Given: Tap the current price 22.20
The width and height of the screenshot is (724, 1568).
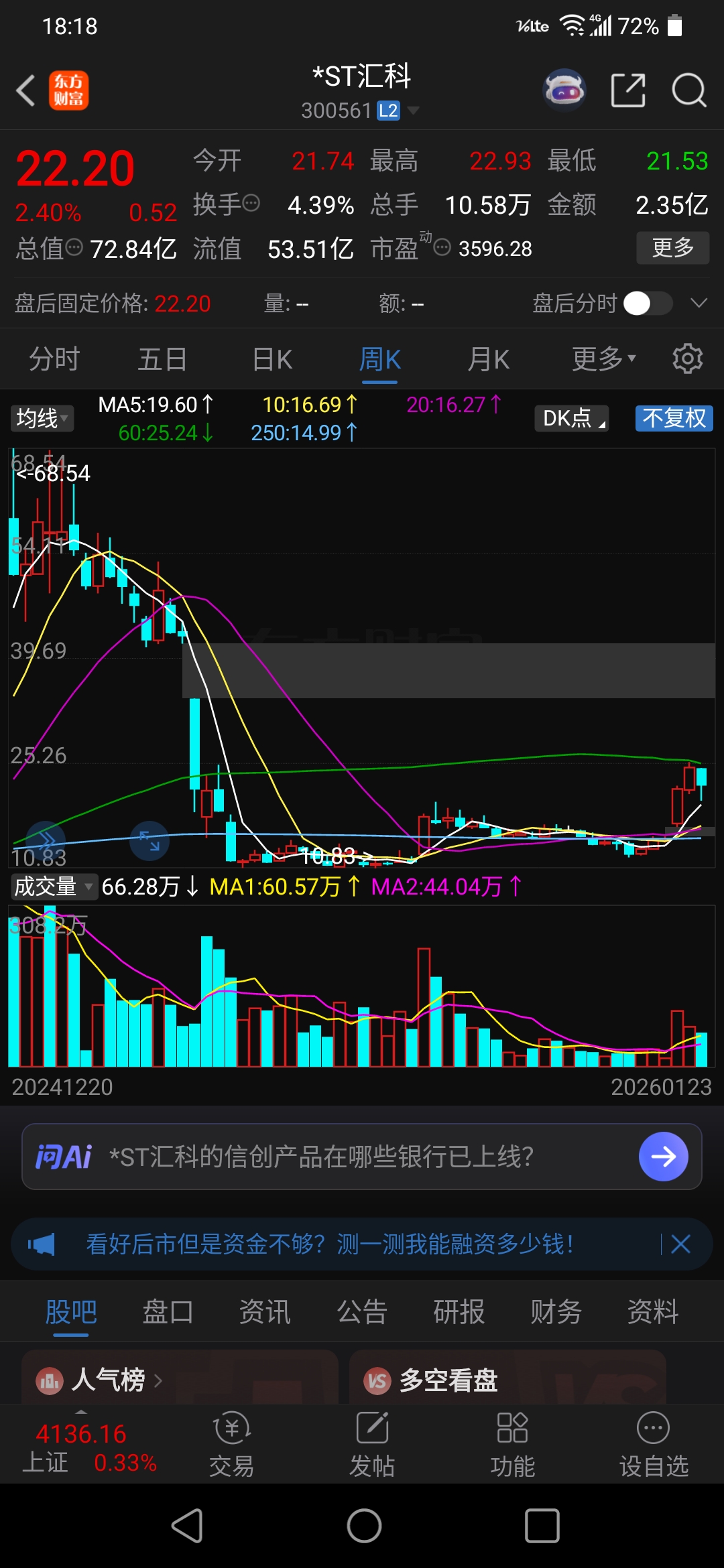Looking at the screenshot, I should coord(75,168).
